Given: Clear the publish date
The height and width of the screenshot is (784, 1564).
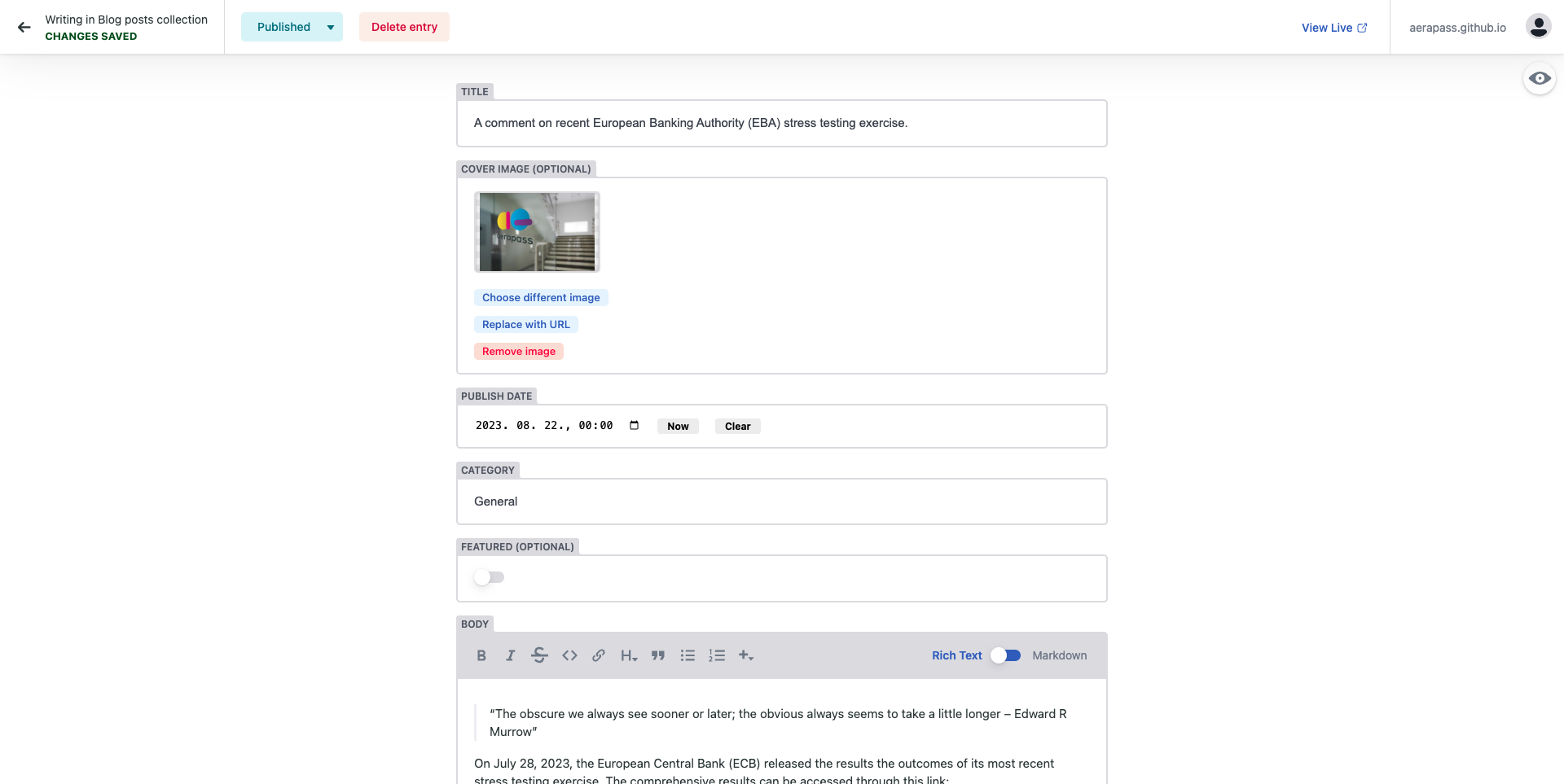Looking at the screenshot, I should tap(738, 427).
